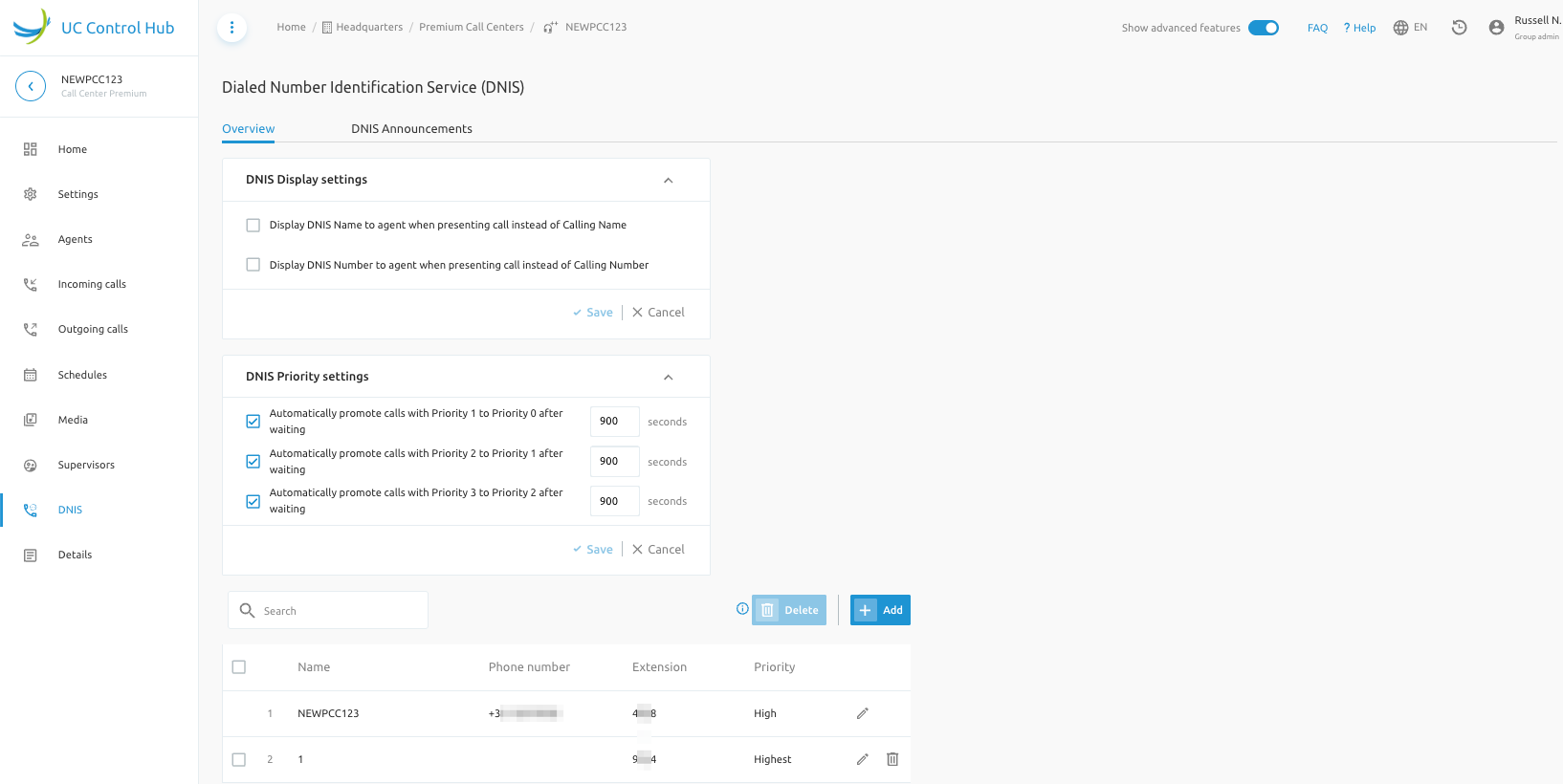The height and width of the screenshot is (784, 1563).
Task: Click the info icon next to Delete
Action: tap(742, 609)
